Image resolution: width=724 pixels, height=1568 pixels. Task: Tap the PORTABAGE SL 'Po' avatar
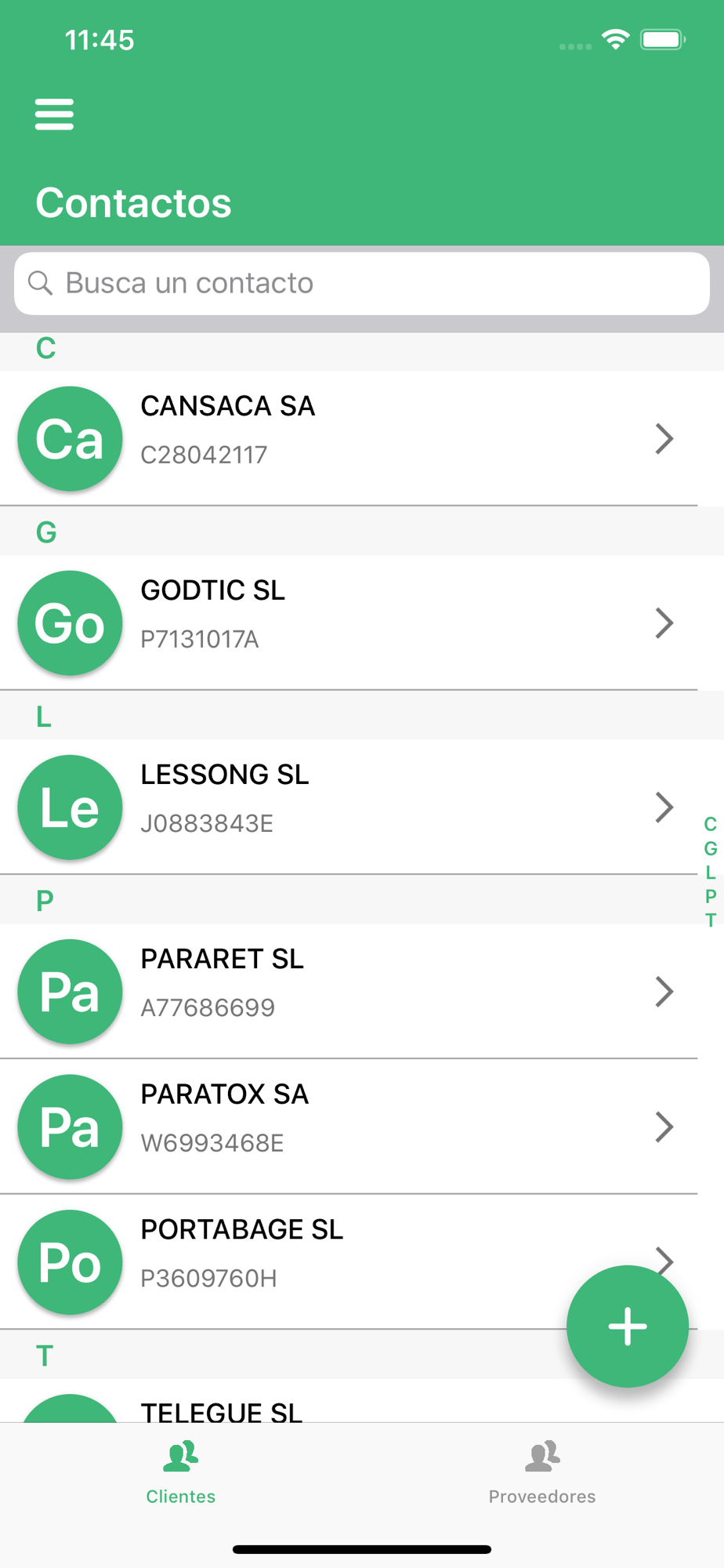click(70, 1261)
